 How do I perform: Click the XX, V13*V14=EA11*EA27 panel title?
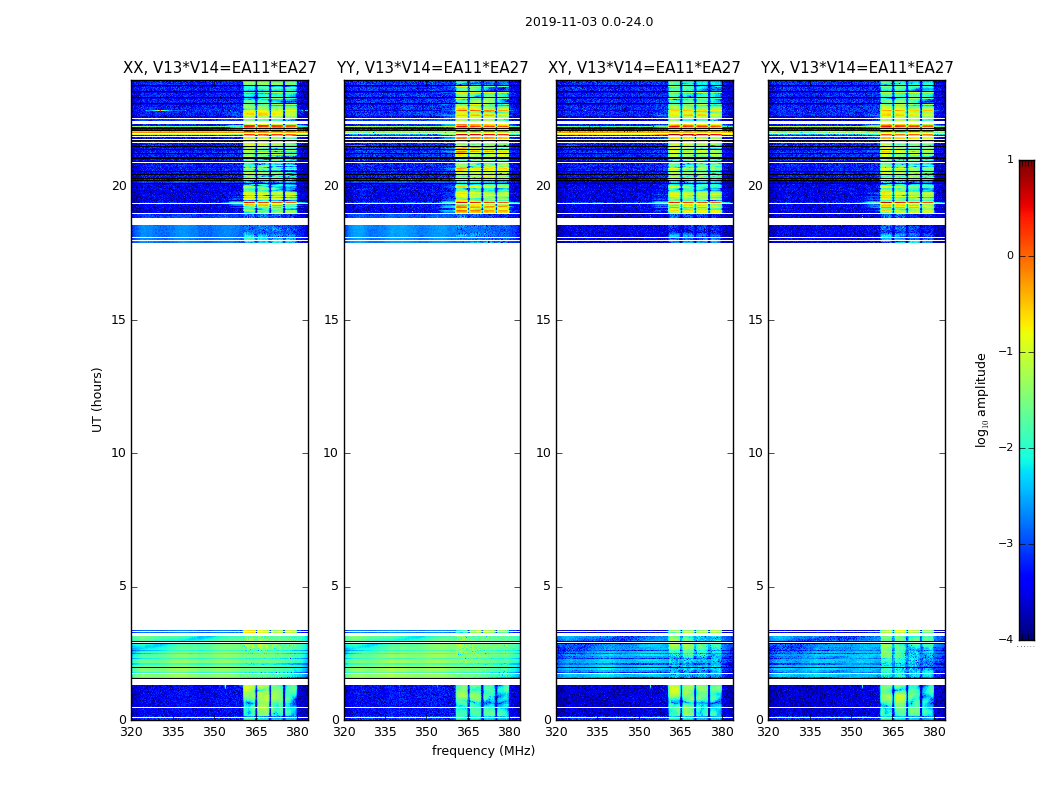click(220, 68)
